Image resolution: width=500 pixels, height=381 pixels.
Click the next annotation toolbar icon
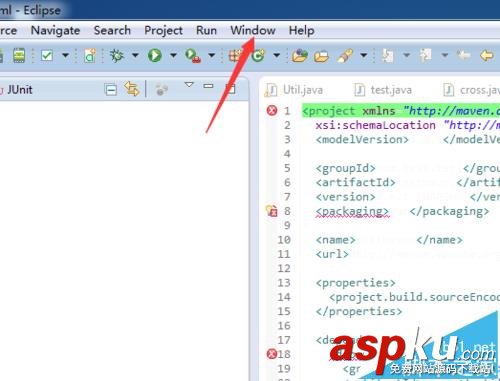click(x=388, y=56)
